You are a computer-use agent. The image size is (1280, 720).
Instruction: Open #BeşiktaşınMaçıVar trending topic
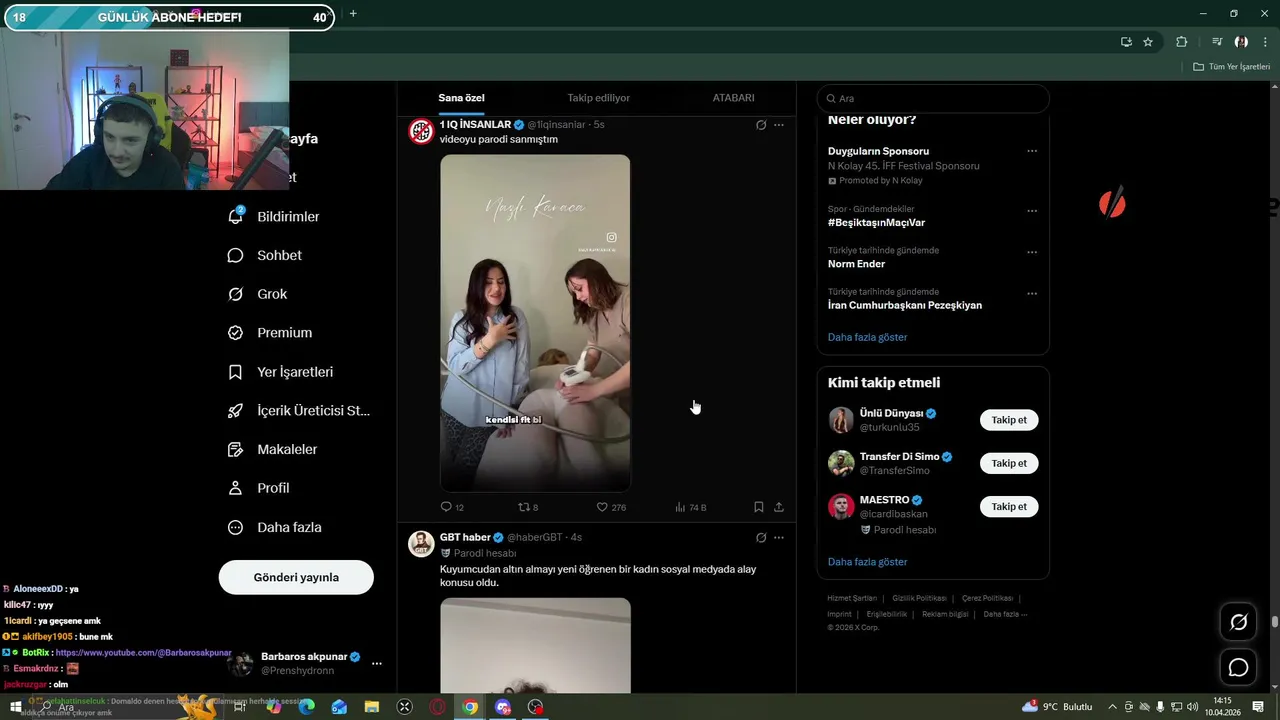(876, 223)
